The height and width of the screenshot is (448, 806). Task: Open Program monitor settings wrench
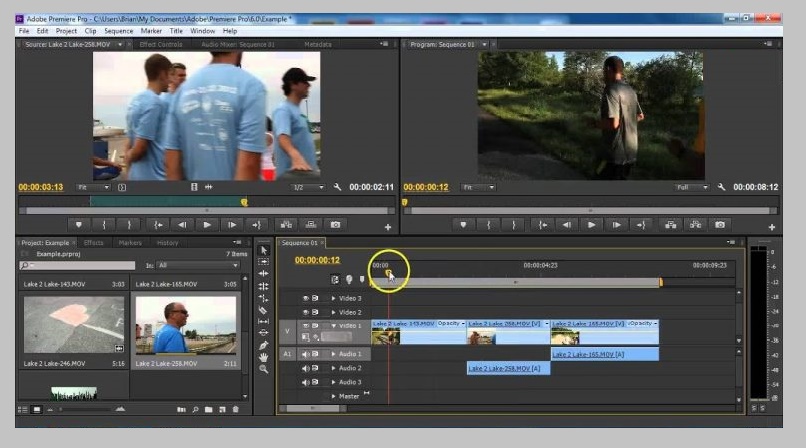tap(721, 187)
